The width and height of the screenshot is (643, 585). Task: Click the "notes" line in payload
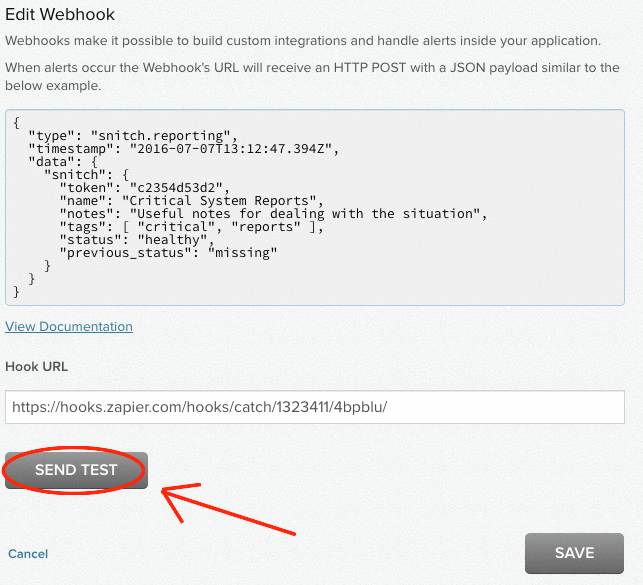click(x=273, y=214)
